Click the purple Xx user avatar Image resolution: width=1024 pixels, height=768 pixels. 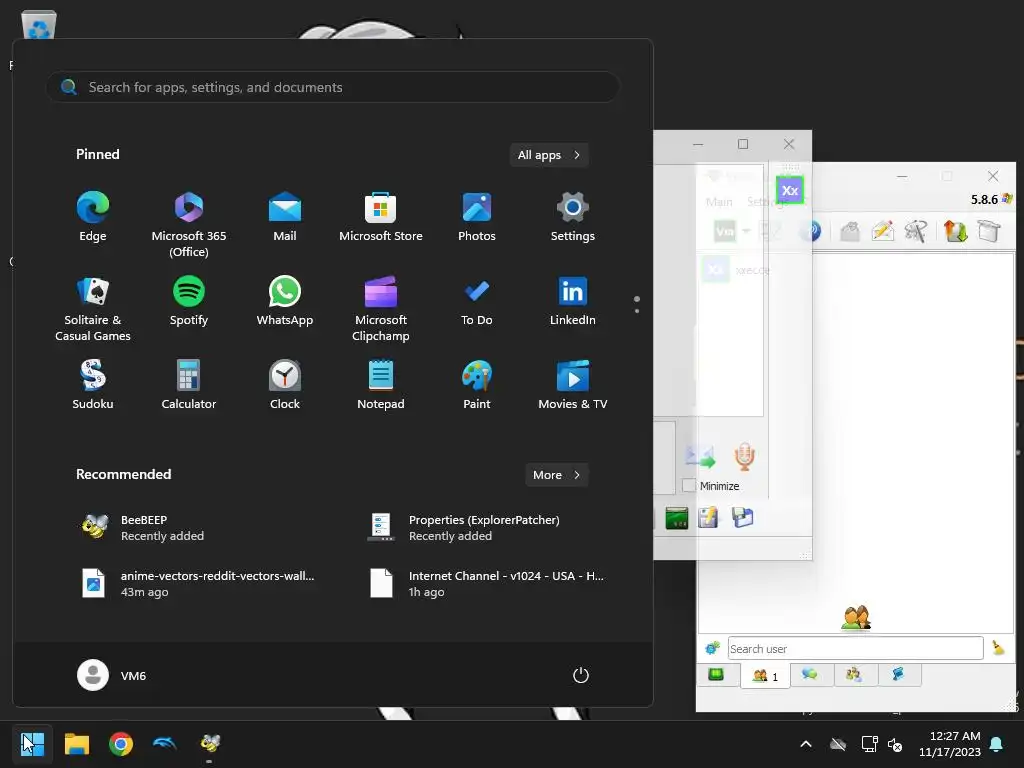pyautogui.click(x=790, y=191)
